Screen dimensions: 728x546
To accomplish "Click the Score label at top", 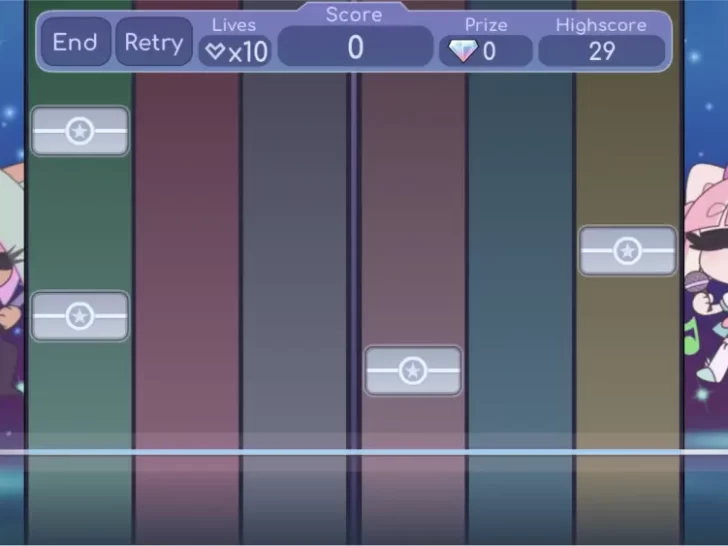I will coord(354,15).
